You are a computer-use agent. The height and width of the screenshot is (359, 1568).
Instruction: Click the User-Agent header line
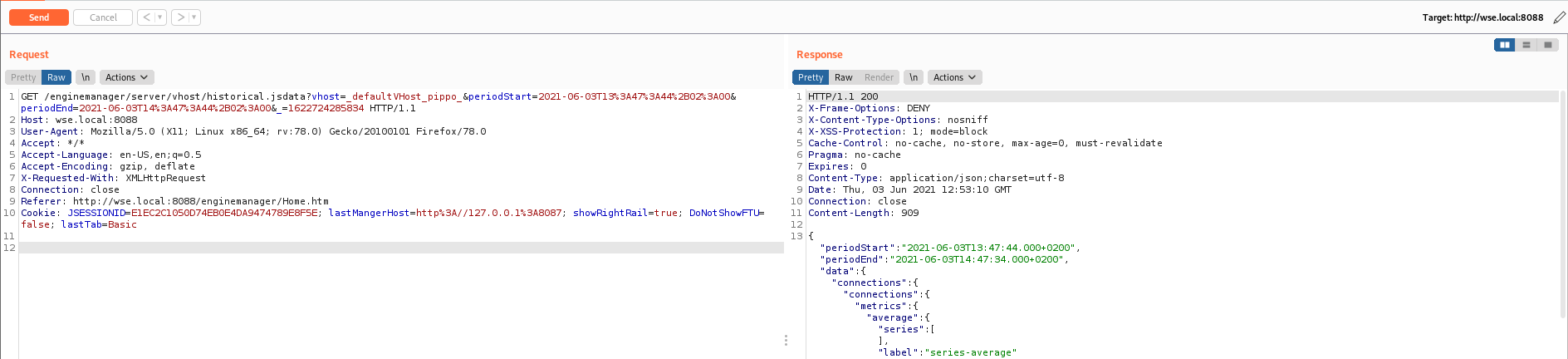(x=253, y=131)
